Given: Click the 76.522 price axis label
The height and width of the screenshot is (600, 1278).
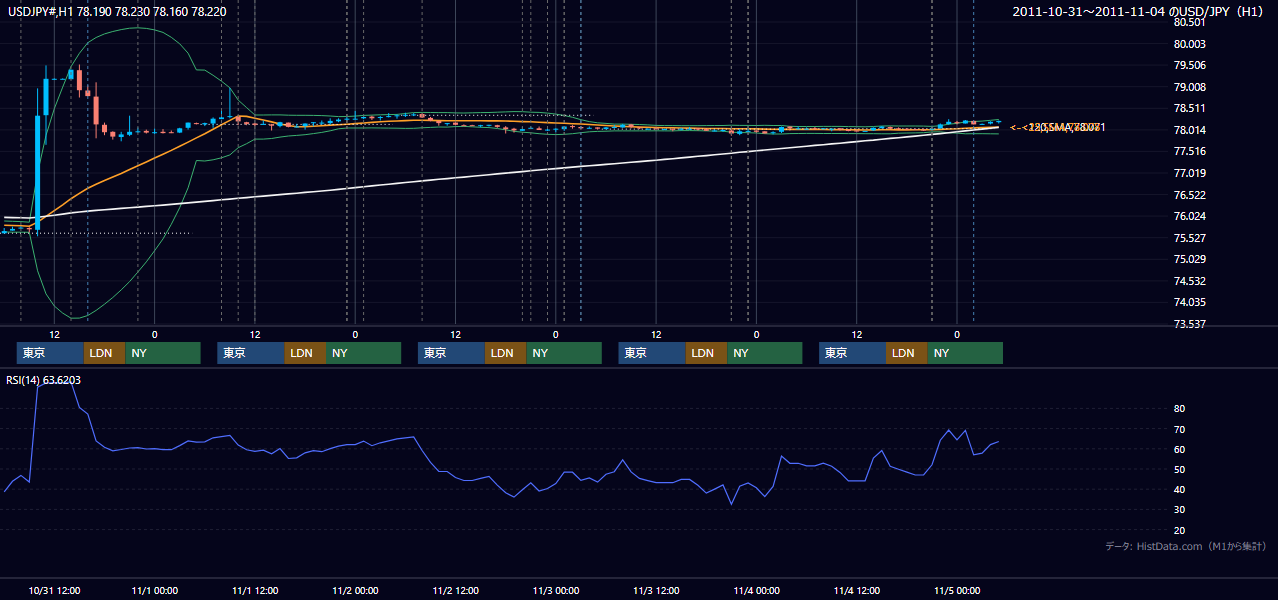Looking at the screenshot, I should point(1190,195).
